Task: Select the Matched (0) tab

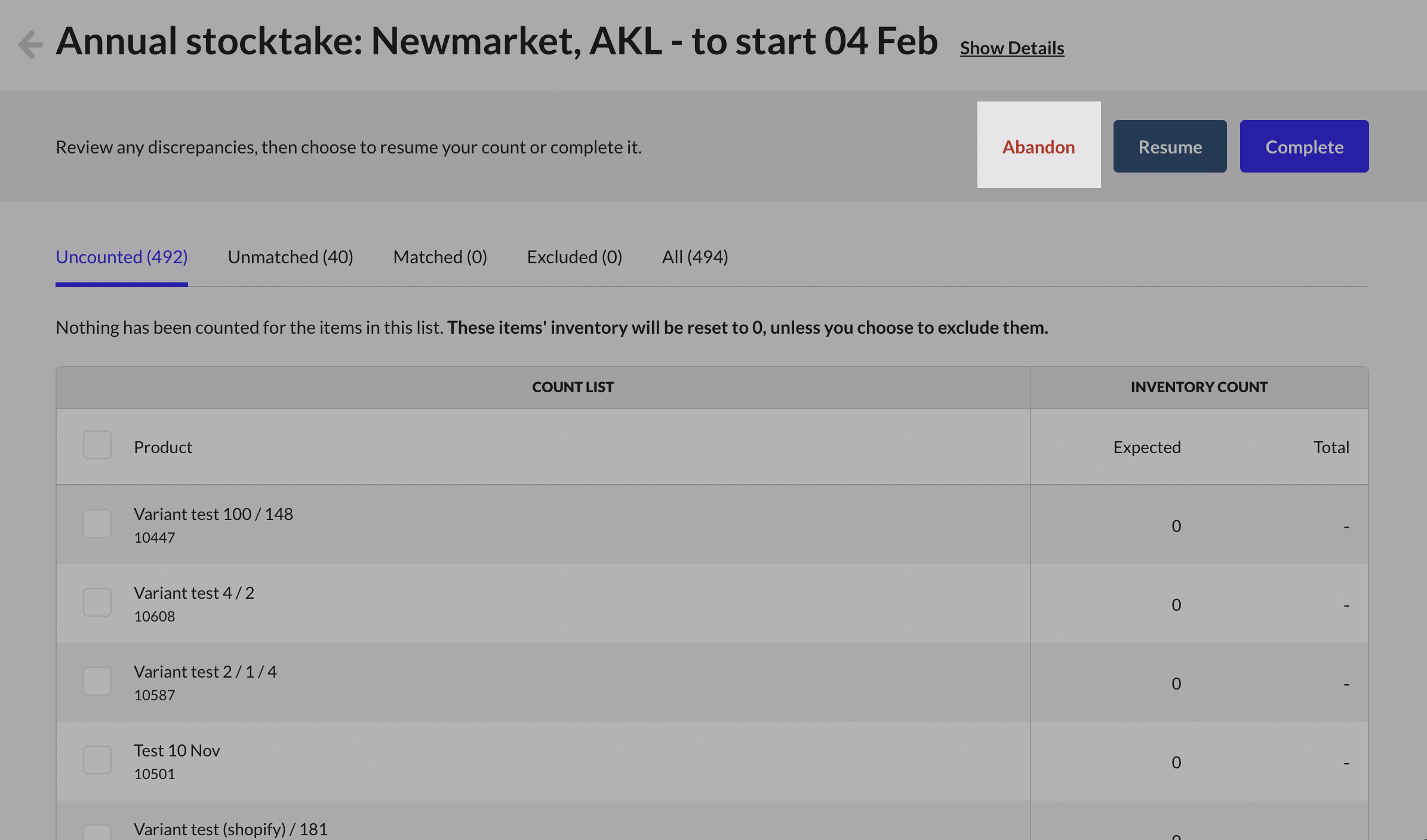Action: (440, 257)
